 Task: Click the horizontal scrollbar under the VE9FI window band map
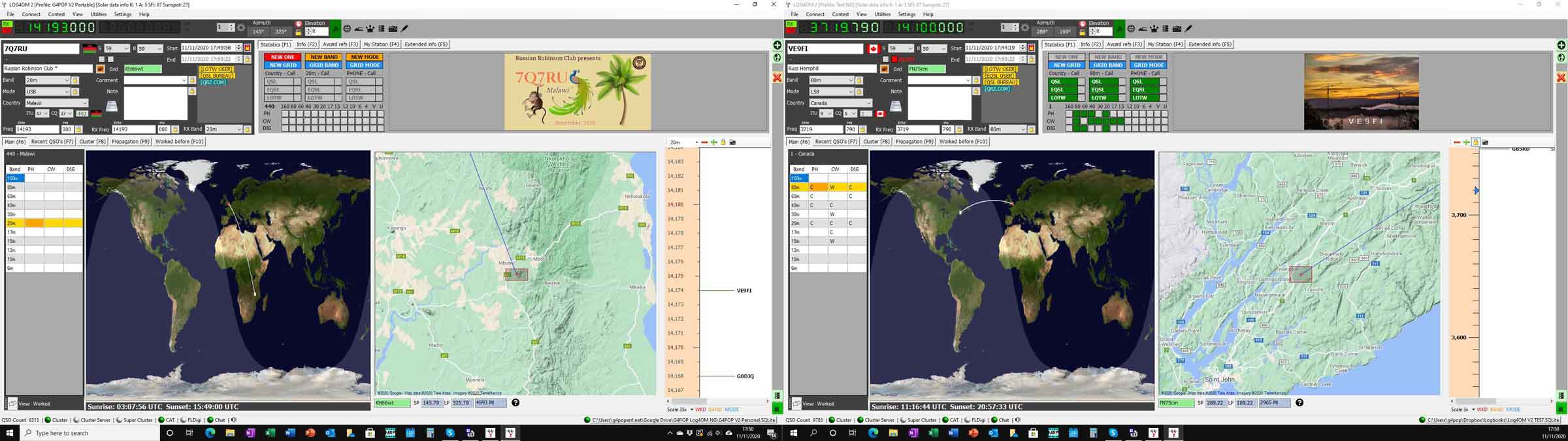pos(1501,401)
